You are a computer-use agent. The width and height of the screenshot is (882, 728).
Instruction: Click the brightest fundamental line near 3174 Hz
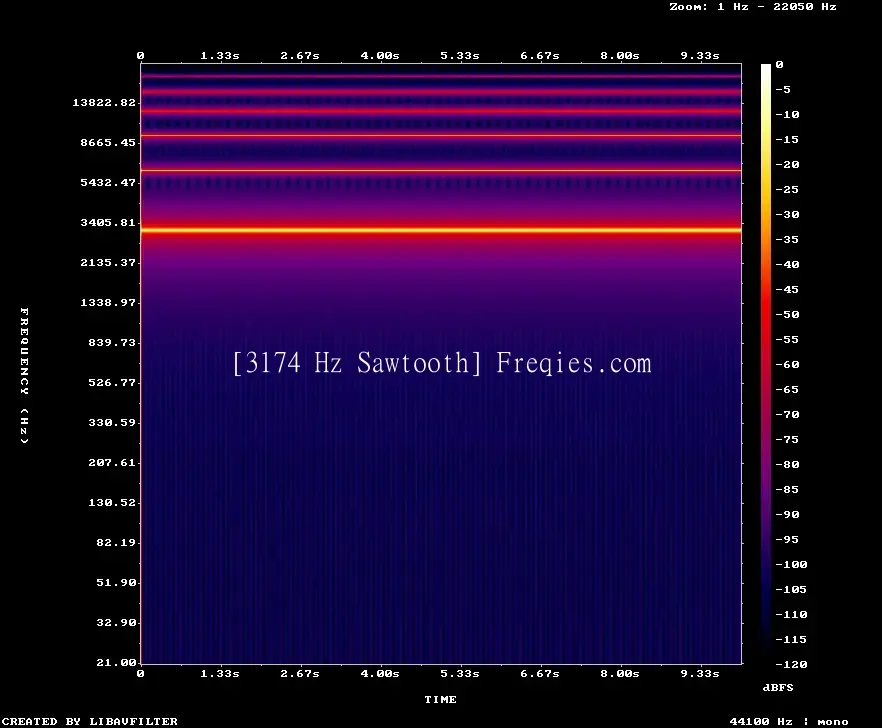(x=441, y=230)
